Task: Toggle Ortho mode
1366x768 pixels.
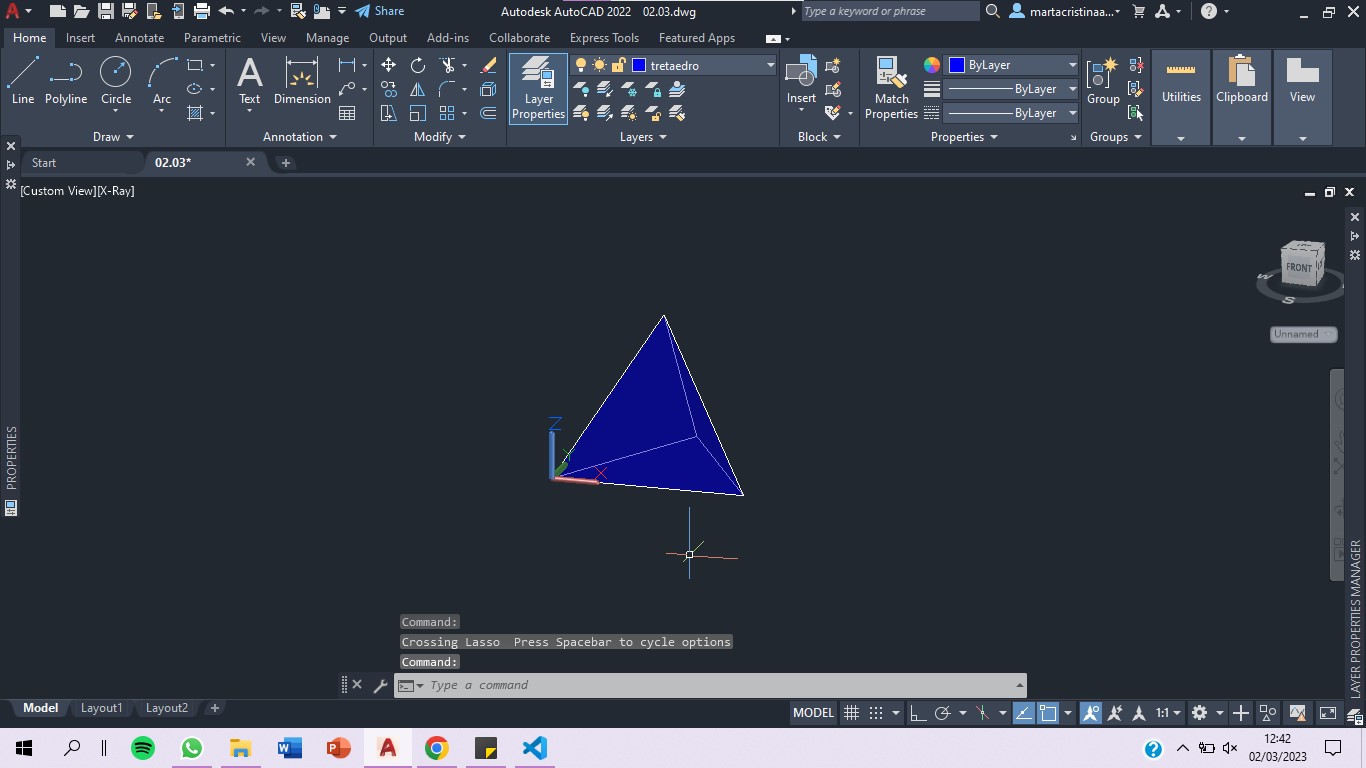Action: (x=917, y=713)
